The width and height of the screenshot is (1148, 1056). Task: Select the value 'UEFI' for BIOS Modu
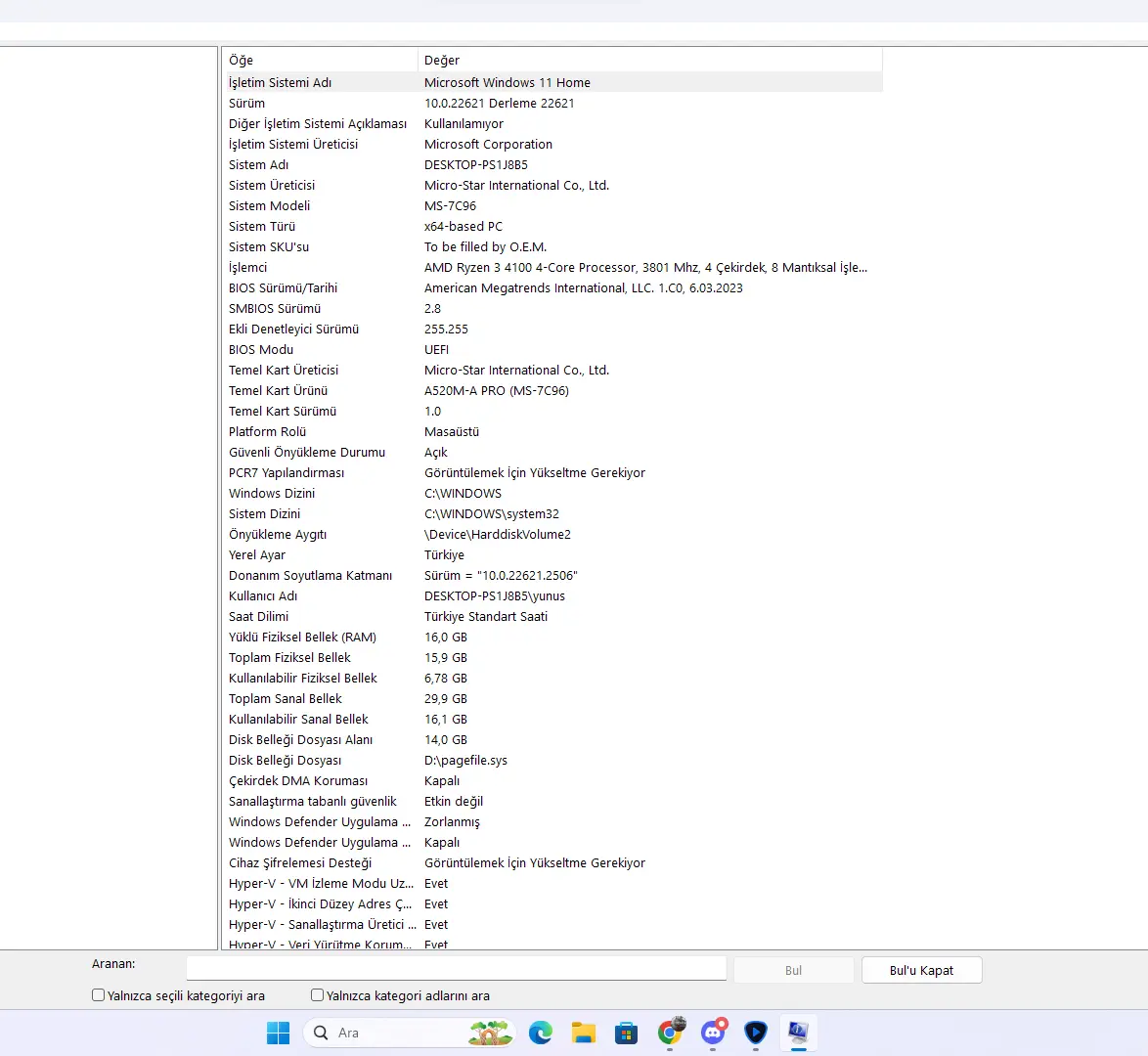click(x=436, y=349)
